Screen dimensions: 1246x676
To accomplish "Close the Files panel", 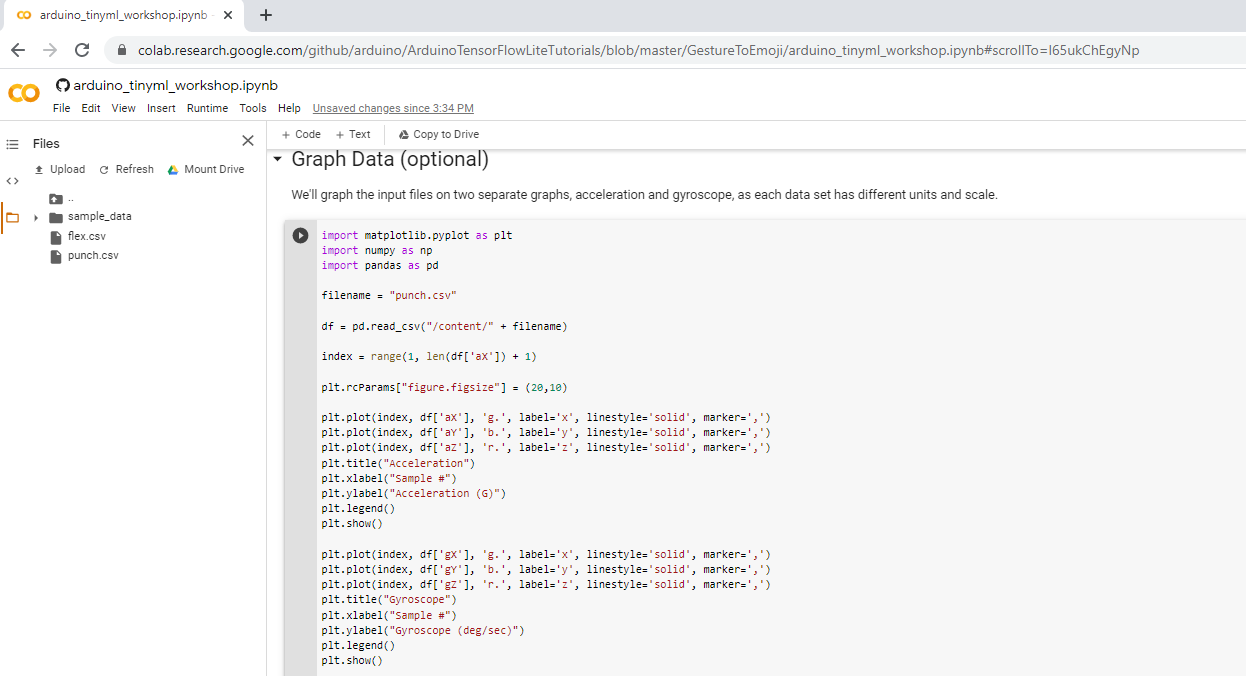I will pyautogui.click(x=248, y=141).
